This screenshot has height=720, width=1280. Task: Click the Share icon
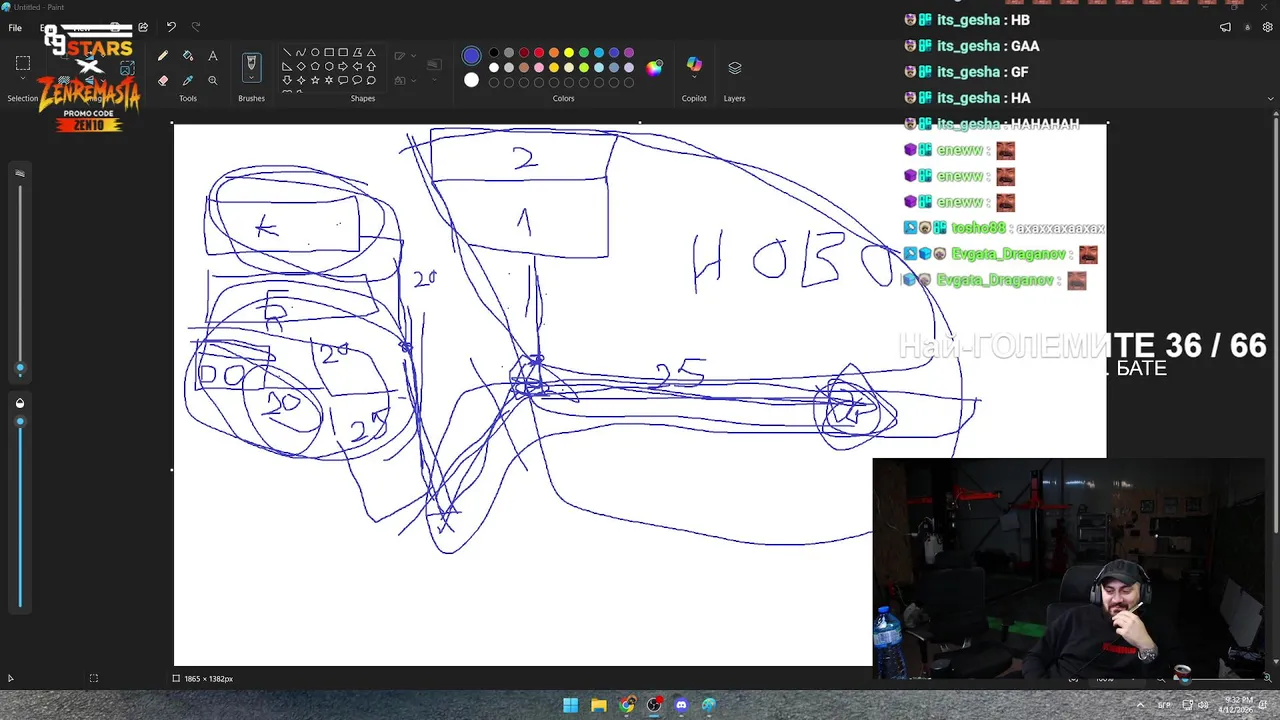[x=143, y=27]
